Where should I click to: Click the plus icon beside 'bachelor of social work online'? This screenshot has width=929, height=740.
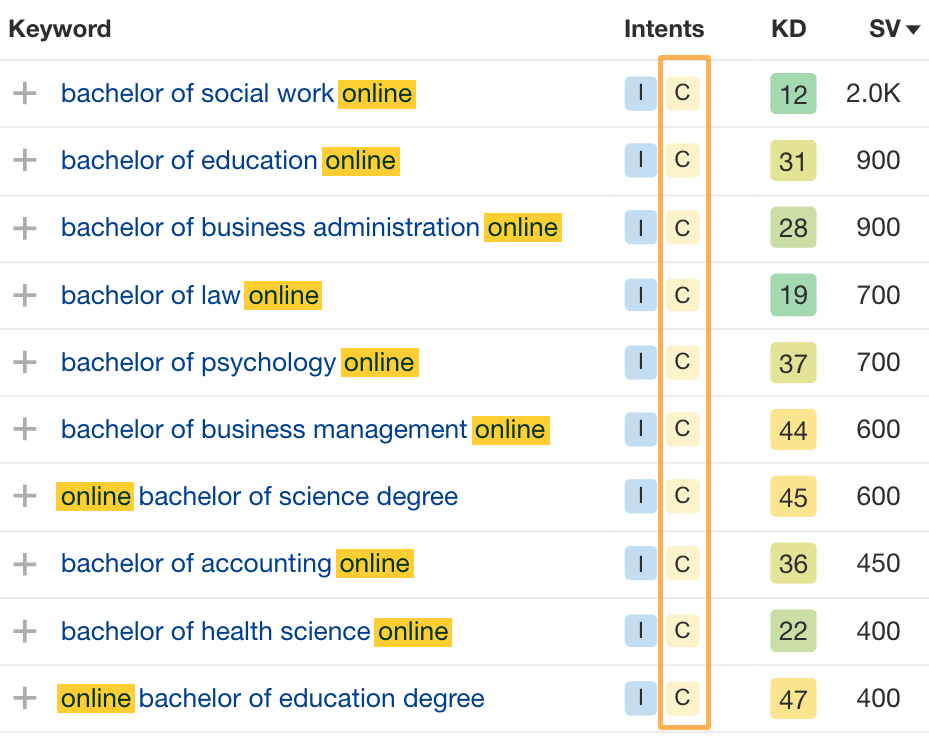[x=24, y=93]
